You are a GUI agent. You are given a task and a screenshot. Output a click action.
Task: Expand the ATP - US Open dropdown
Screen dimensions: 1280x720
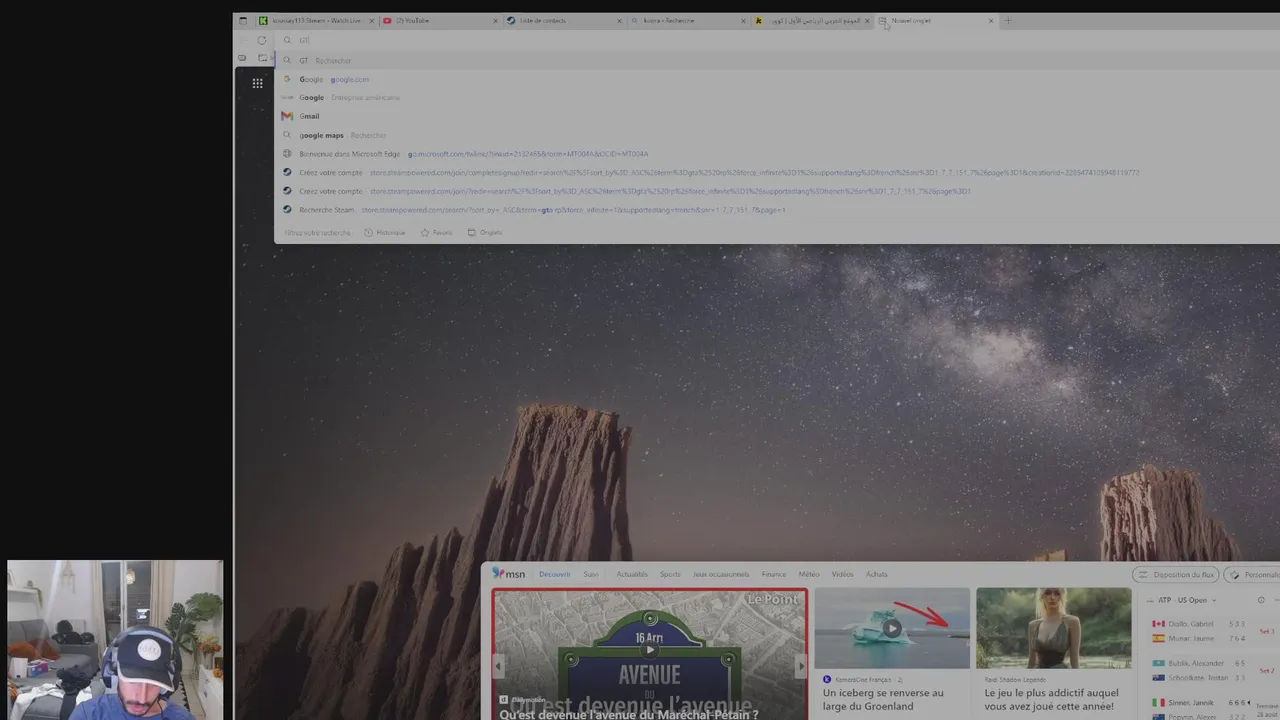coord(1187,600)
